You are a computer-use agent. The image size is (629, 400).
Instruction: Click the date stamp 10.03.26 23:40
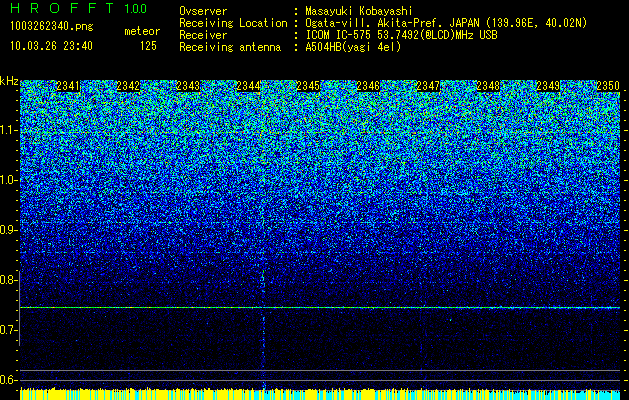coord(51,46)
